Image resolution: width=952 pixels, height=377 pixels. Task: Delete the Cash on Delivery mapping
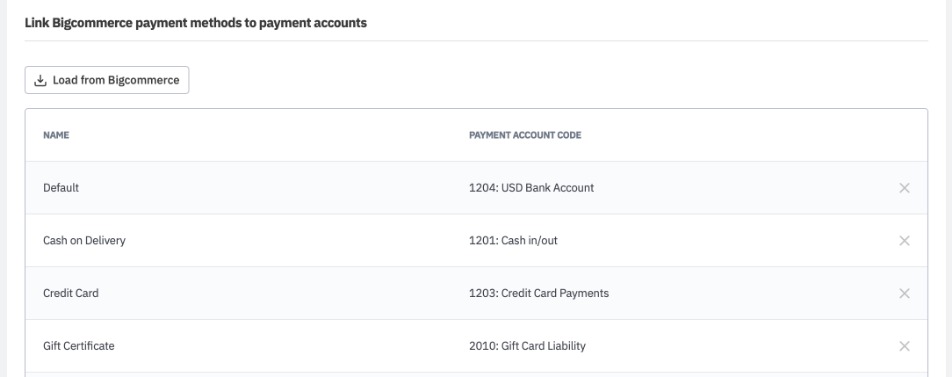coord(904,241)
